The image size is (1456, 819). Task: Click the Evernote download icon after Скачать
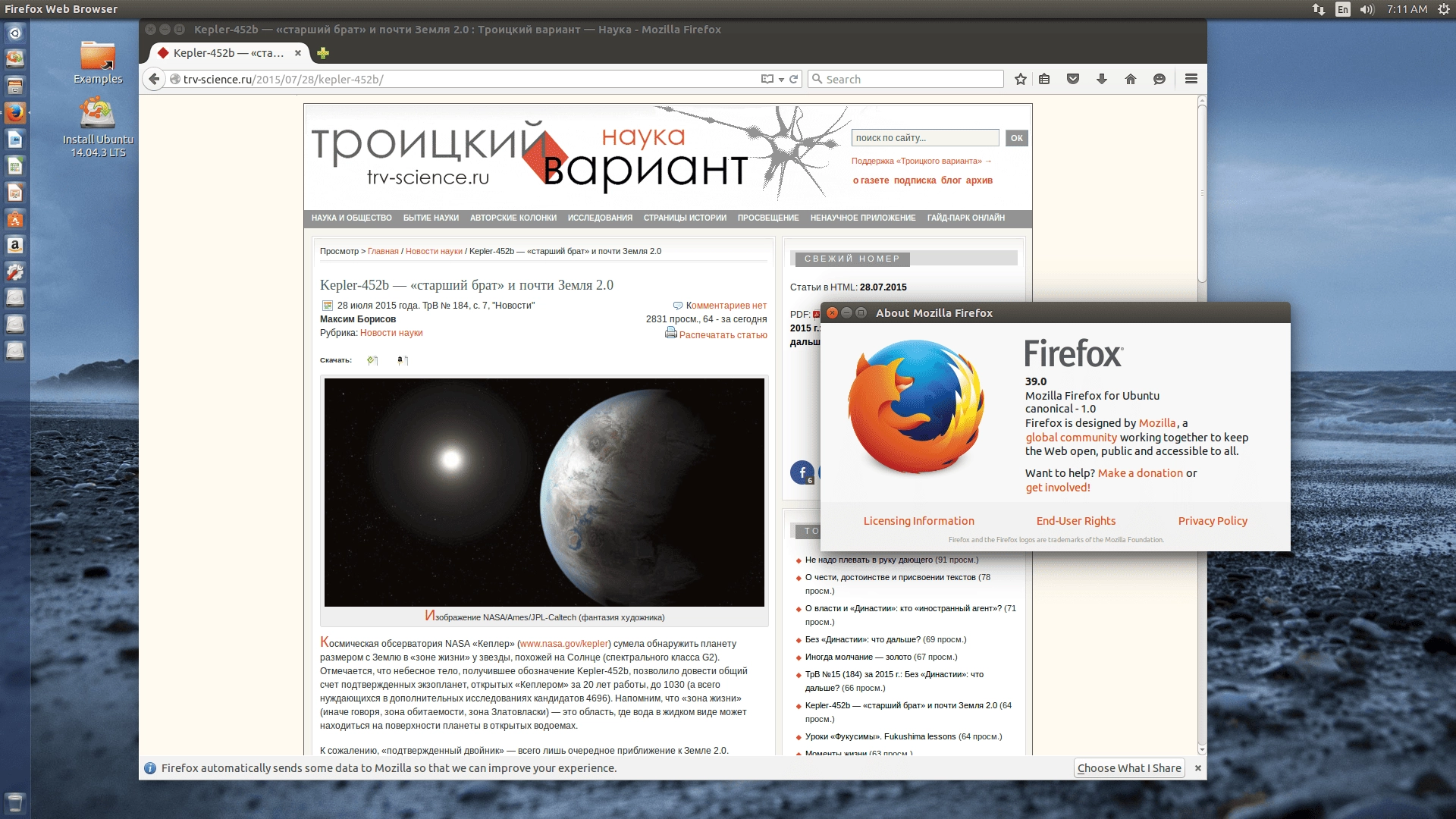372,360
